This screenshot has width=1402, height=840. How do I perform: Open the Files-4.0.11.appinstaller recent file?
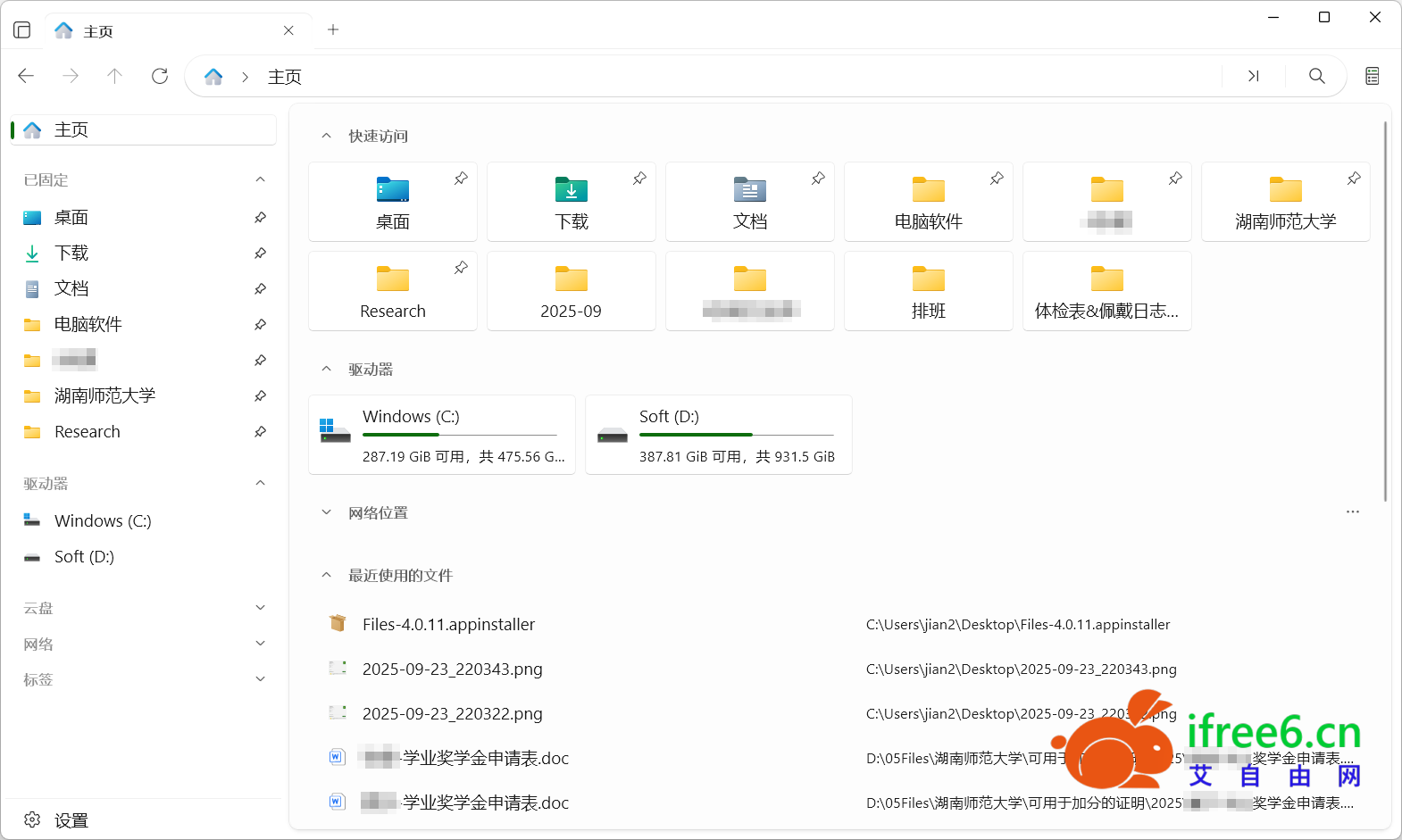(448, 625)
